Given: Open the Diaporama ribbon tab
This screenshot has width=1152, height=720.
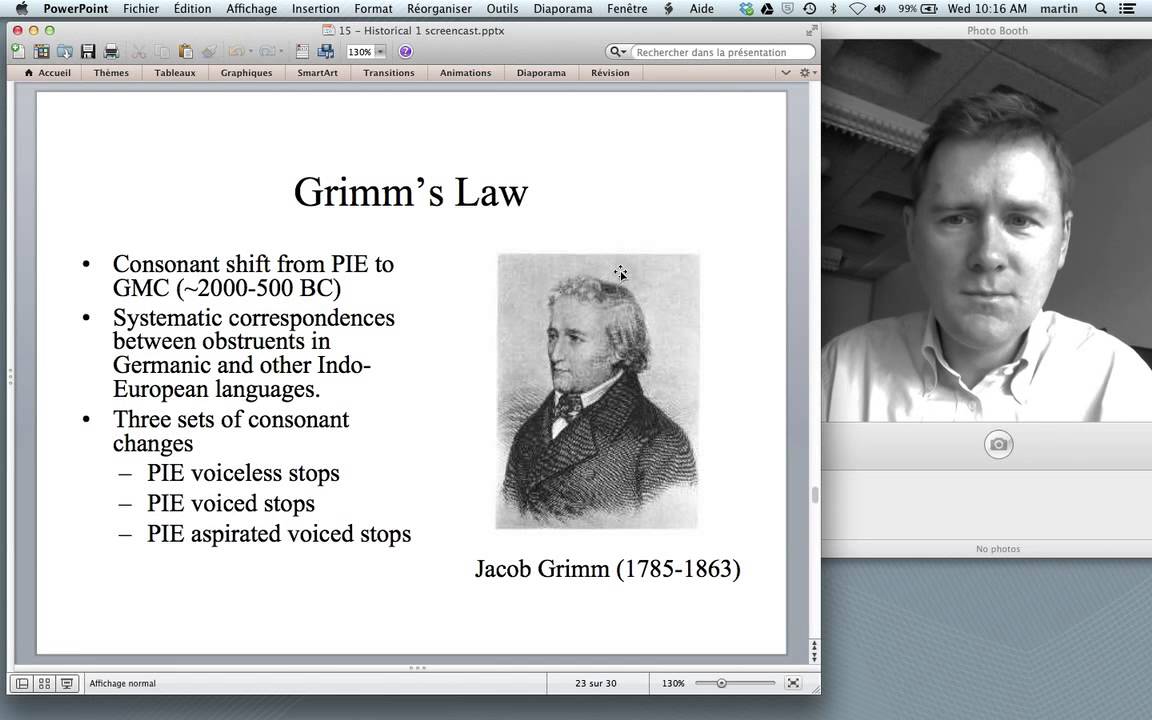Looking at the screenshot, I should point(541,73).
